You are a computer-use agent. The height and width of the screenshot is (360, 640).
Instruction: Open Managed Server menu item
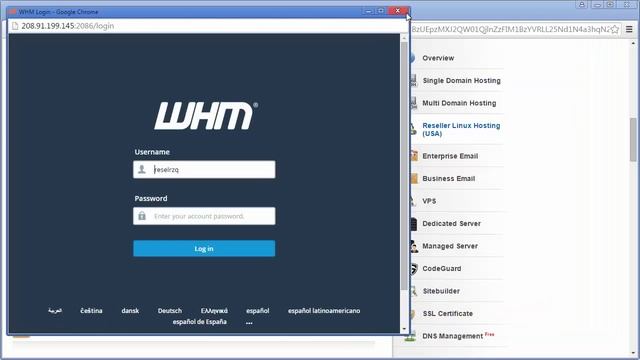[x=450, y=246]
